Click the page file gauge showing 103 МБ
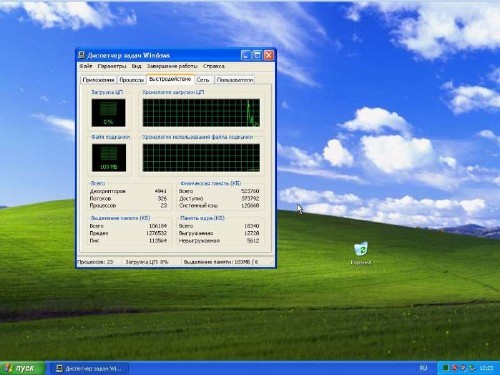 point(109,158)
